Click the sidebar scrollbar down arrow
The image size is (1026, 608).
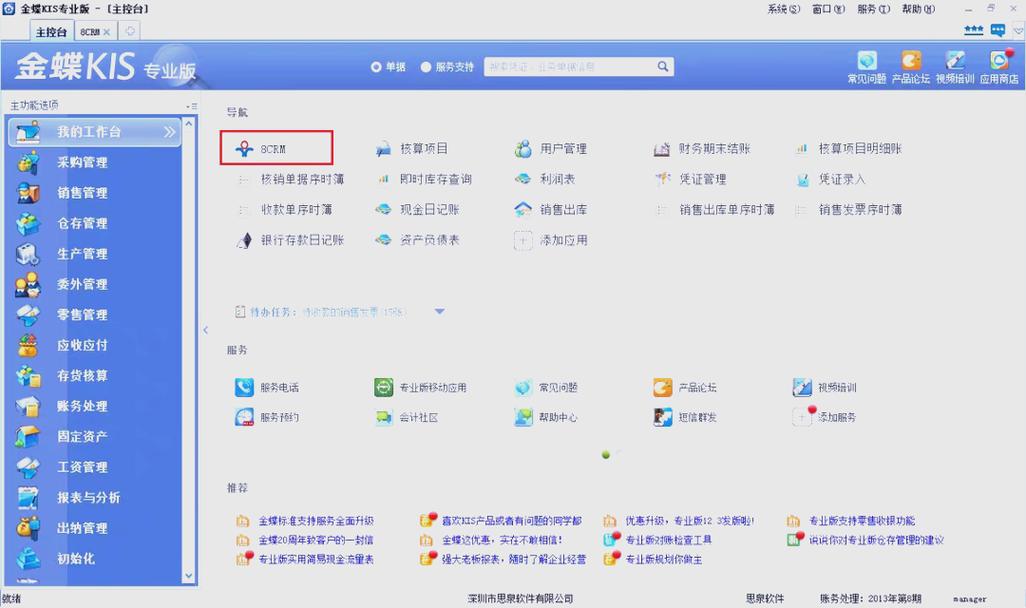click(x=188, y=576)
